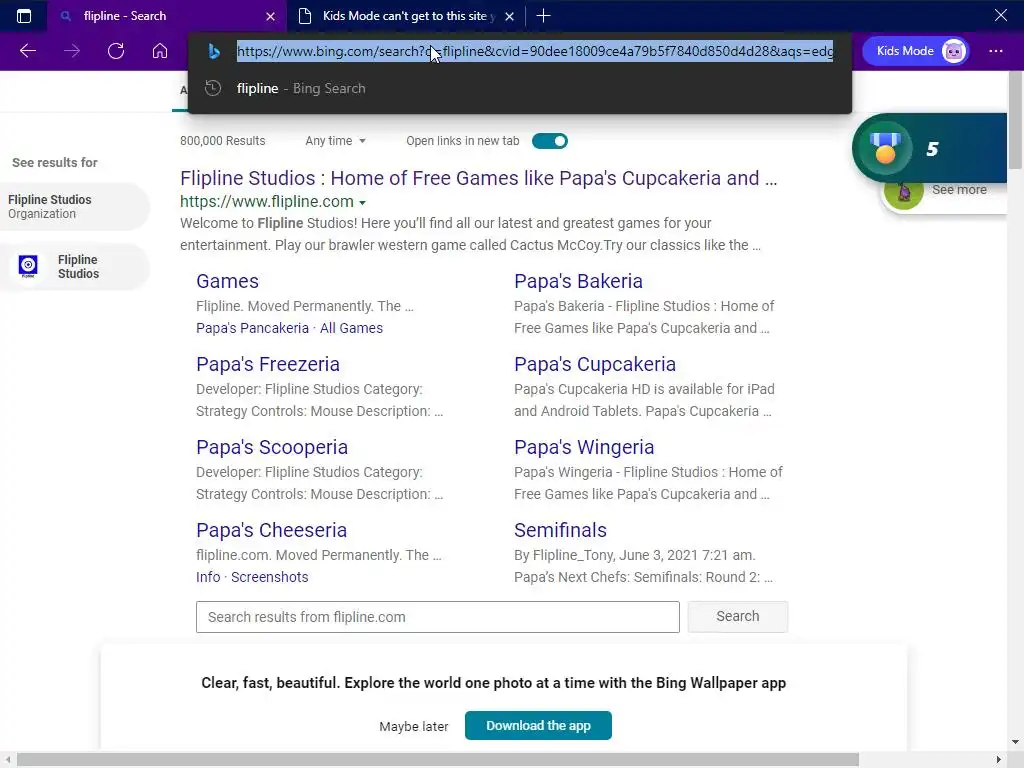
Task: Open Papa's Cheeseria link
Action: point(271,530)
